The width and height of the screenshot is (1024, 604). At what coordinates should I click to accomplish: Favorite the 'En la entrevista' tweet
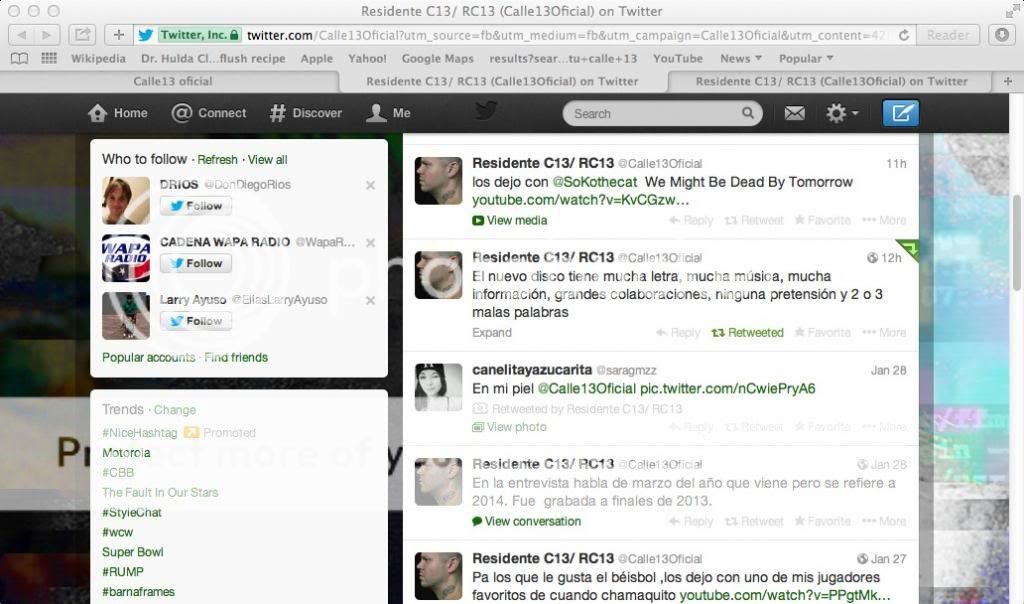(x=822, y=522)
